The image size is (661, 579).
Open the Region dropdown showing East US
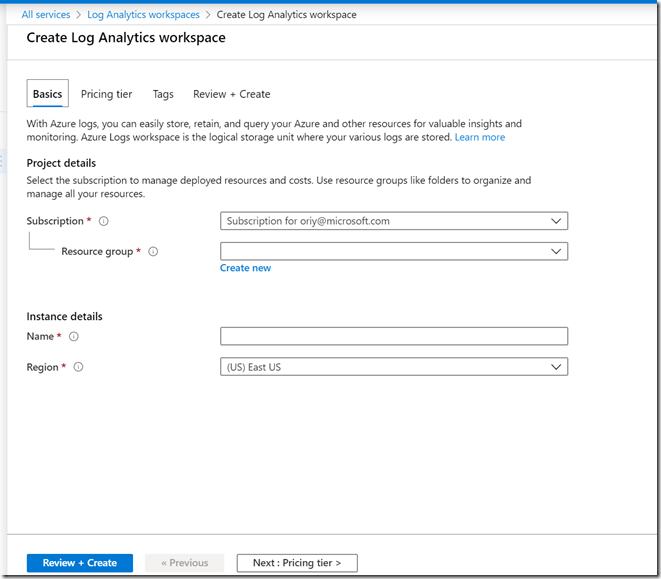394,367
